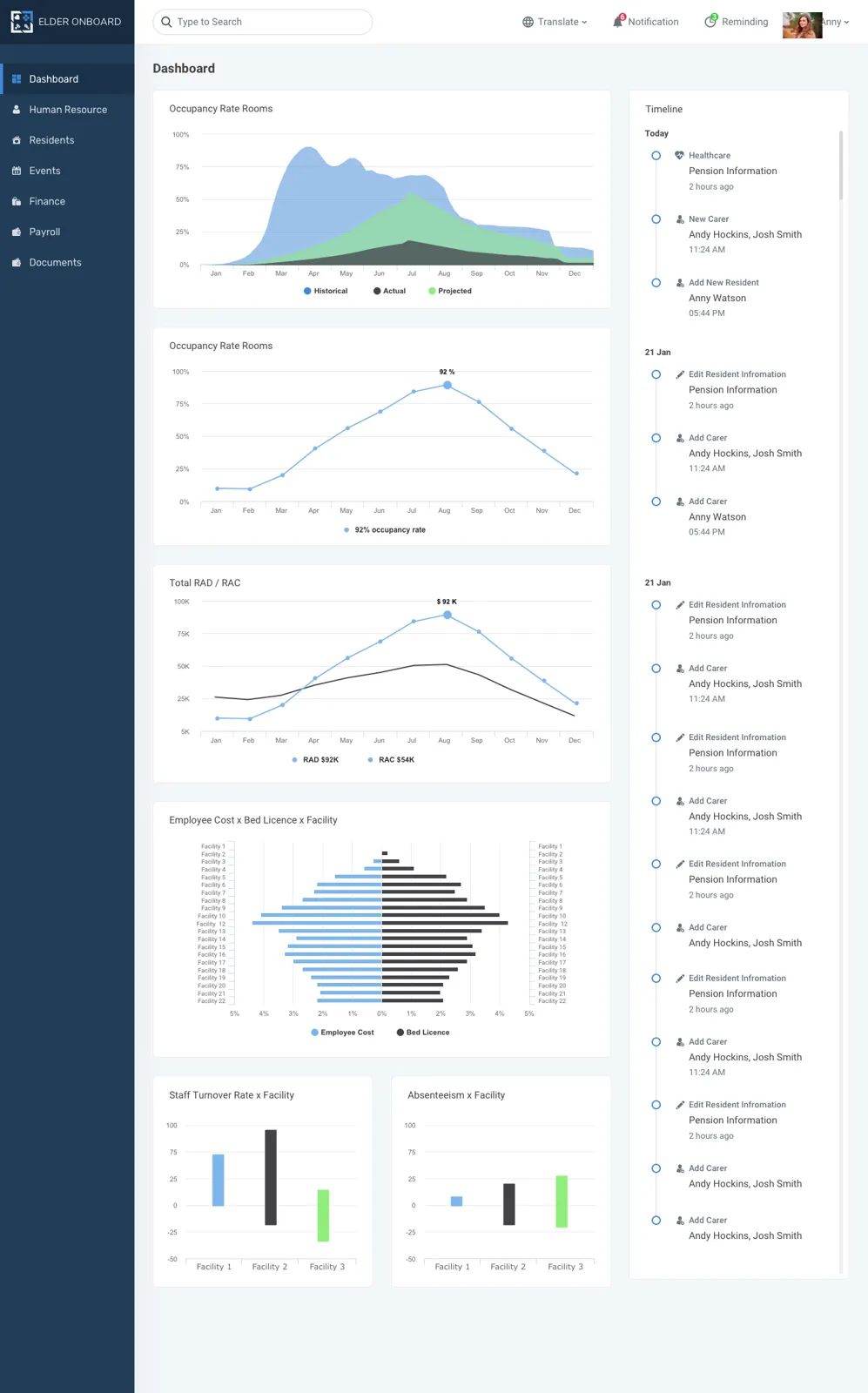Screen dimensions: 868x1393
Task: Toggle the Employee Cost legend item
Action: click(x=342, y=1033)
